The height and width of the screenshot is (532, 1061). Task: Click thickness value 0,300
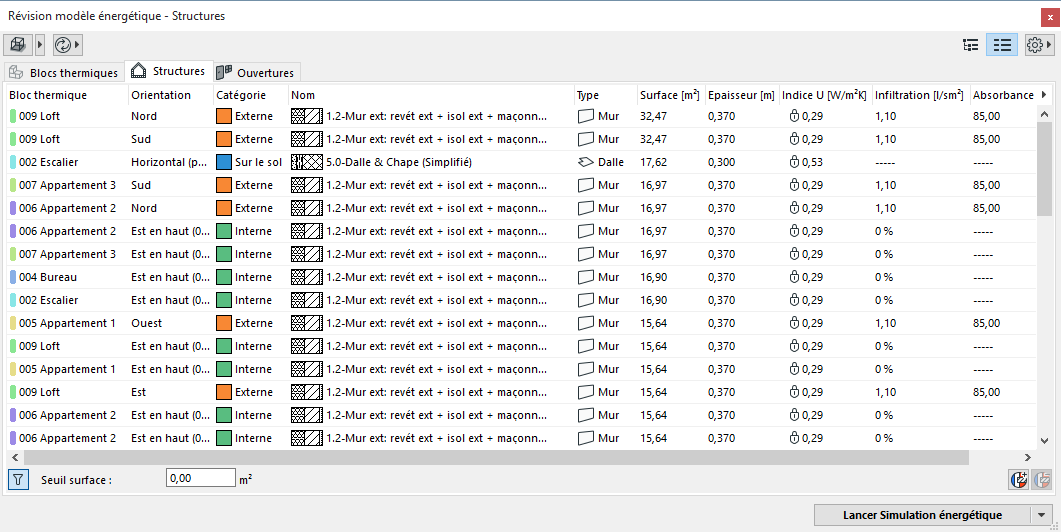pos(721,162)
